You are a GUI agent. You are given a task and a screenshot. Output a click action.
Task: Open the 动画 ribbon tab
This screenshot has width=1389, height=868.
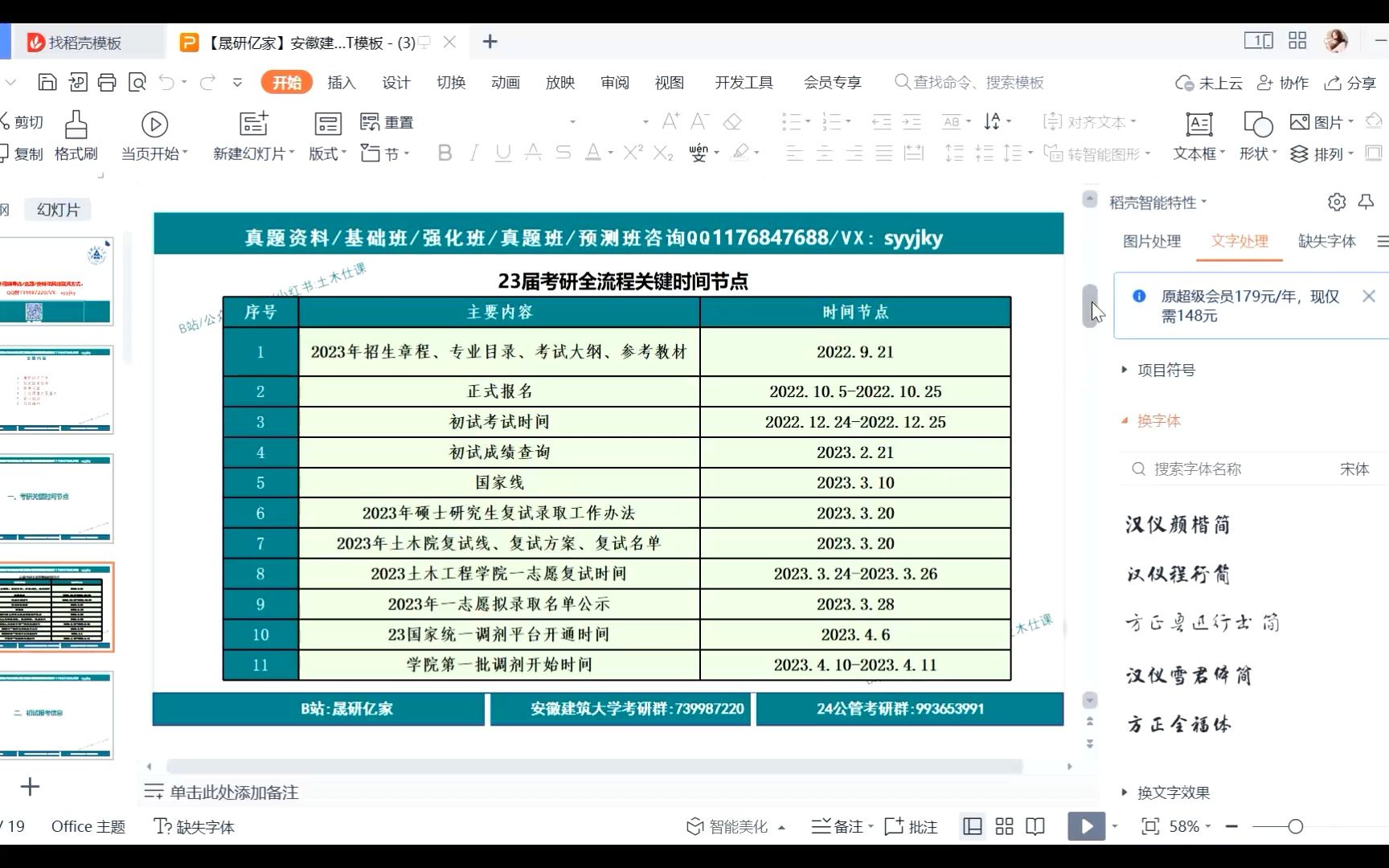(506, 83)
